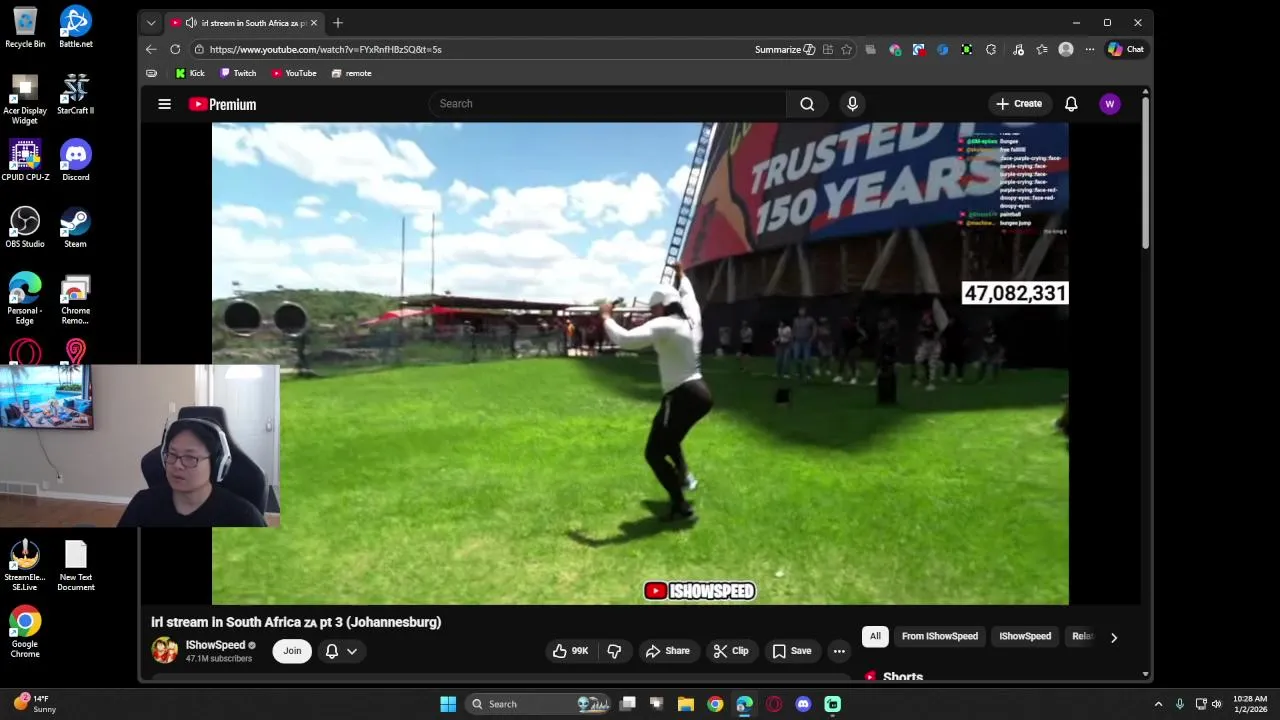
Task: Dislike the video with thumbs down
Action: [614, 651]
